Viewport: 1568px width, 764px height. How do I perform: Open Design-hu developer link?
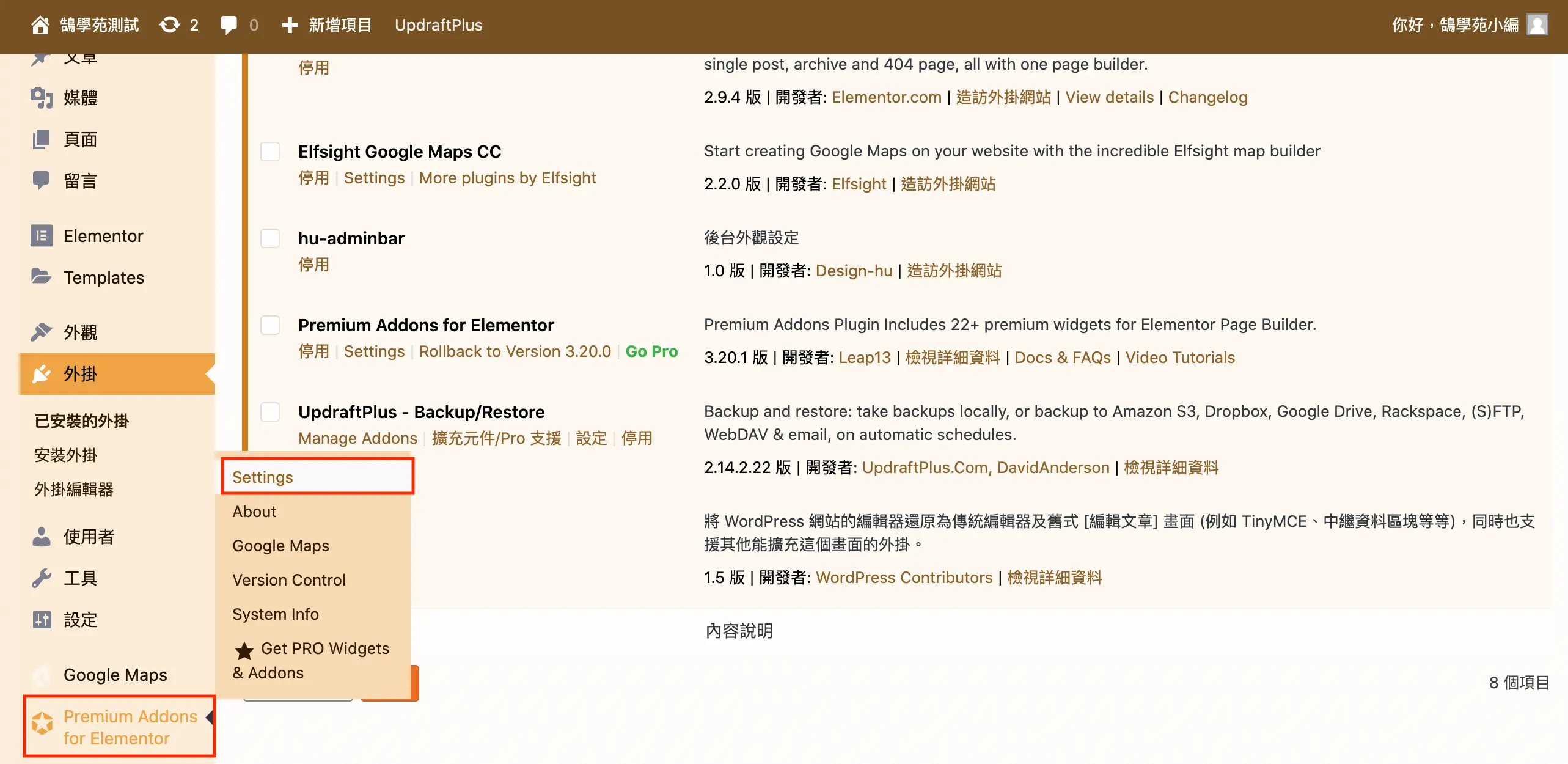pos(854,271)
